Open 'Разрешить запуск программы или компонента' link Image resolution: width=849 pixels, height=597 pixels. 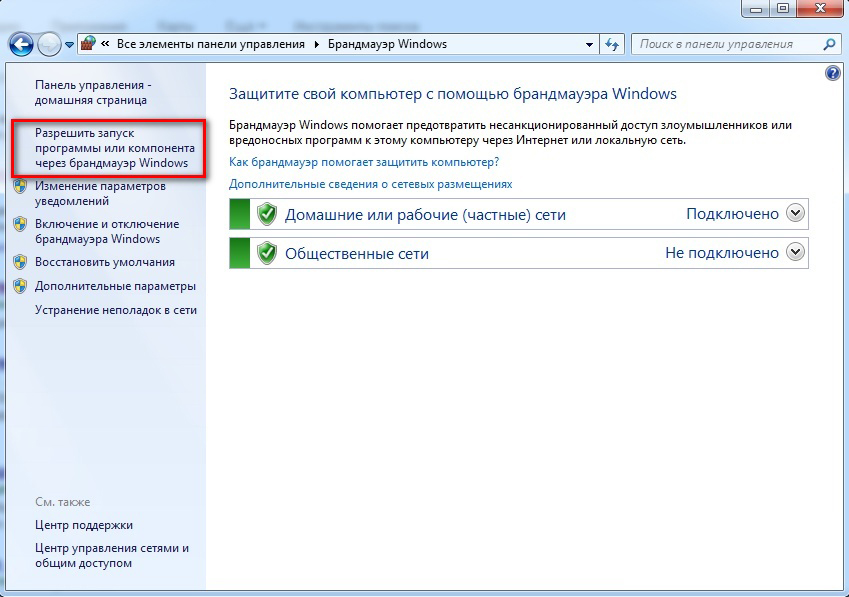[115, 148]
